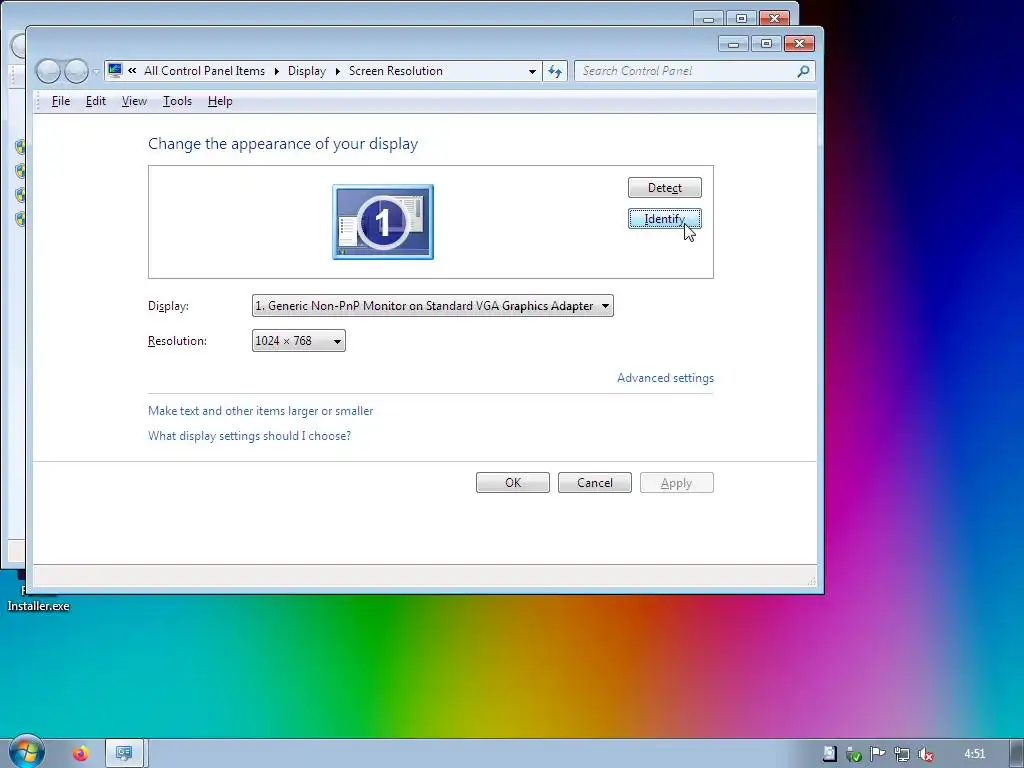The height and width of the screenshot is (768, 1024).
Task: Open the address bar history dropdown arrow
Action: click(x=532, y=71)
